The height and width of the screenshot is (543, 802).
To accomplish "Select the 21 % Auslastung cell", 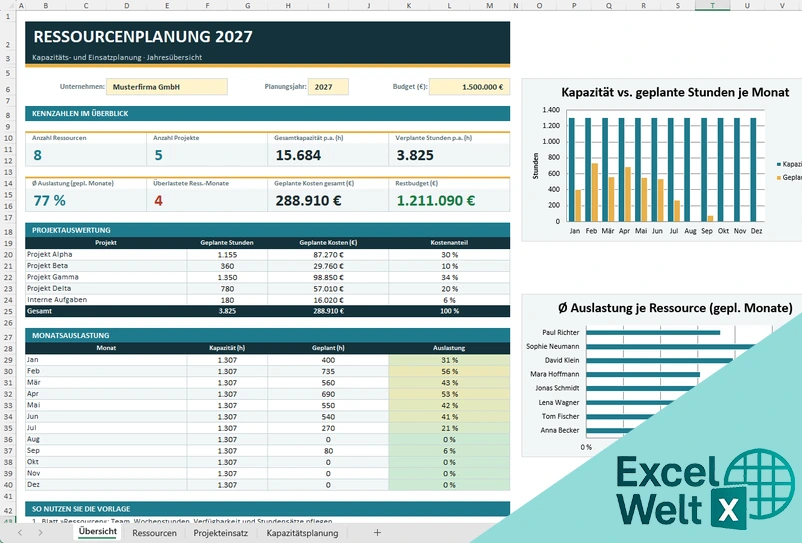I will (450, 428).
